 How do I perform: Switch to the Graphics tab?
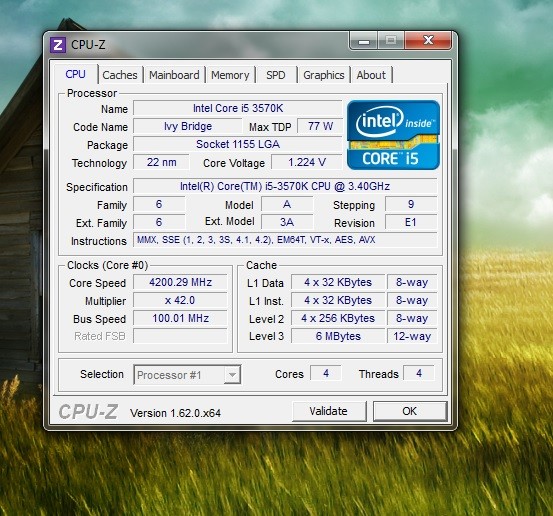[324, 75]
